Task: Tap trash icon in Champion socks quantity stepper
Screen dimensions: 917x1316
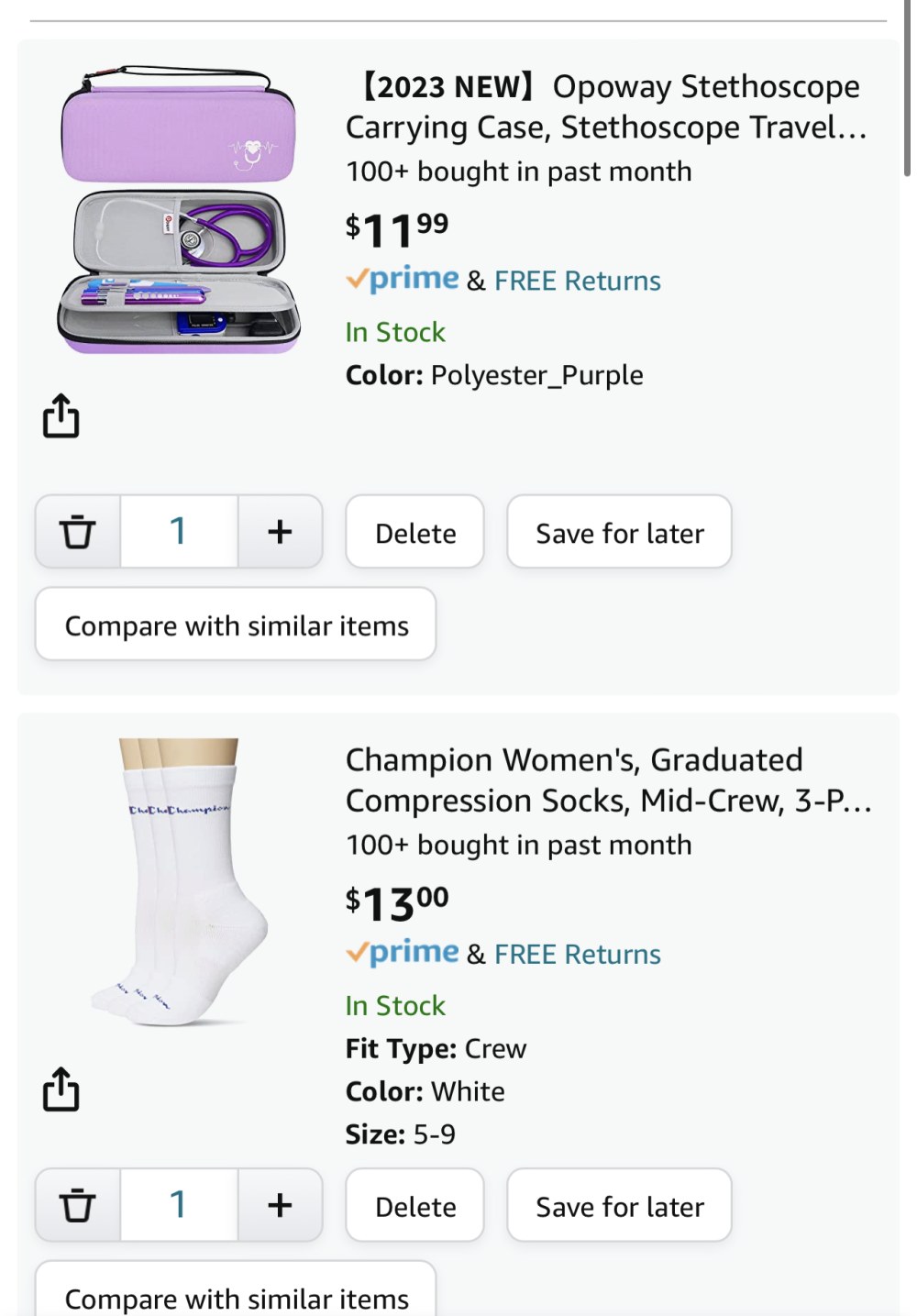Action: [x=78, y=1205]
